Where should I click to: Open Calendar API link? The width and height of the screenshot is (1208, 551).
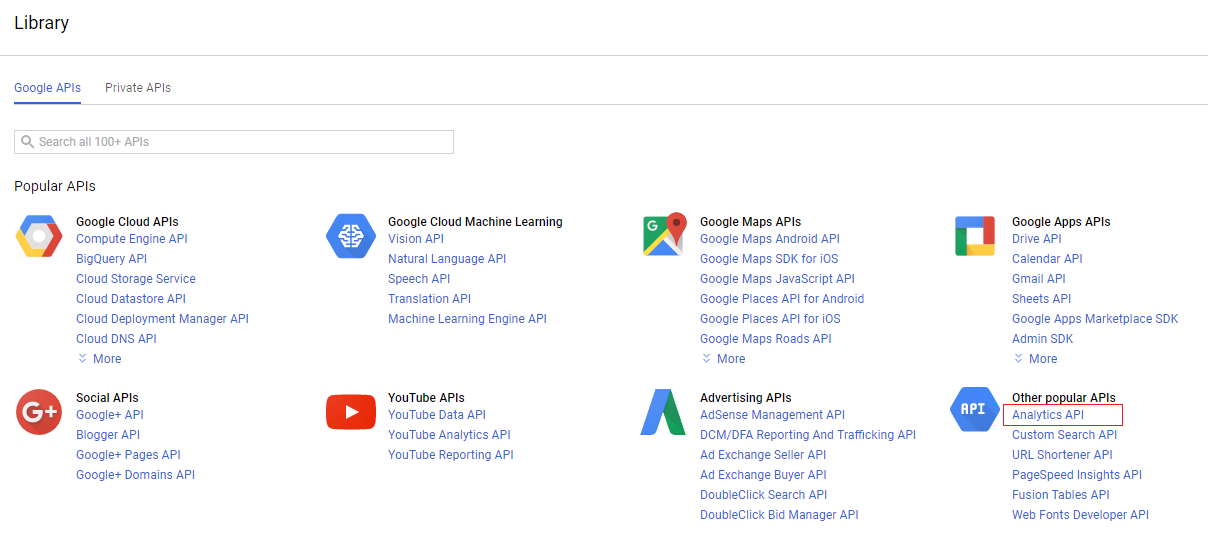click(1047, 259)
